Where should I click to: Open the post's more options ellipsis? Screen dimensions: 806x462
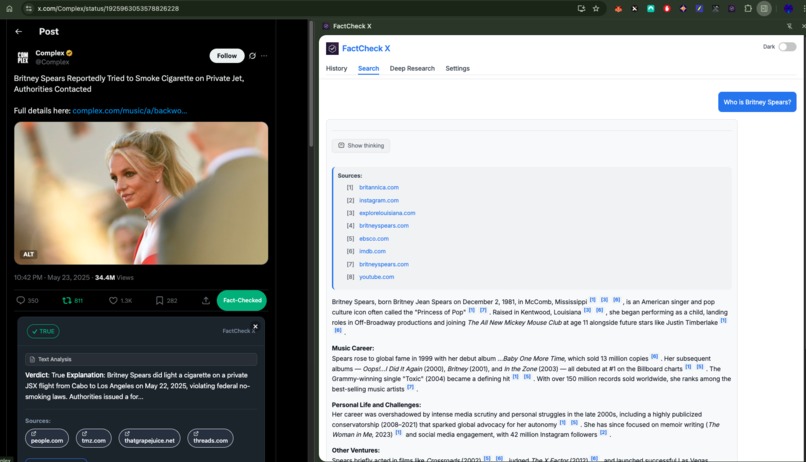click(x=264, y=56)
